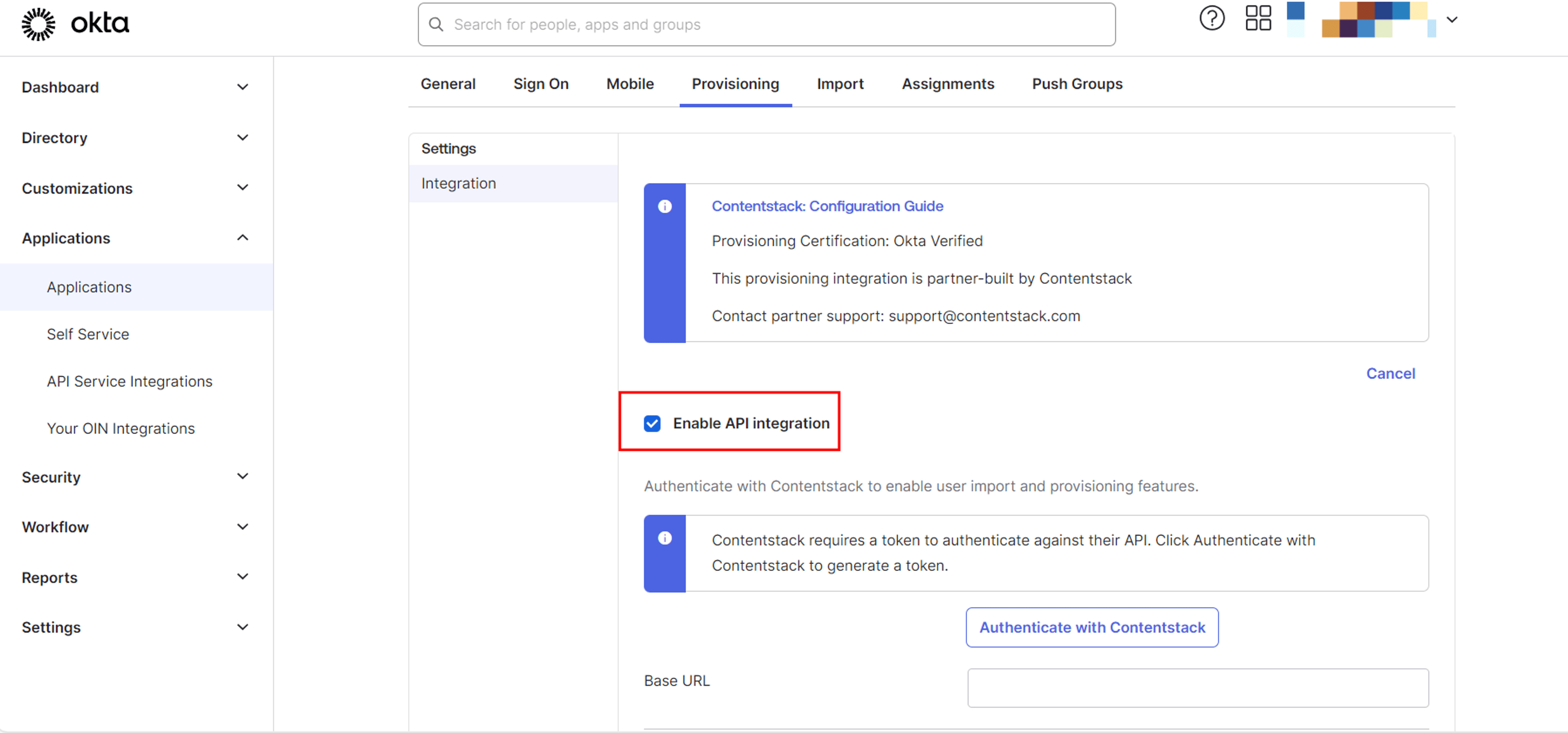The height and width of the screenshot is (733, 1568).
Task: Click the Applications section heading
Action: pyautogui.click(x=66, y=238)
